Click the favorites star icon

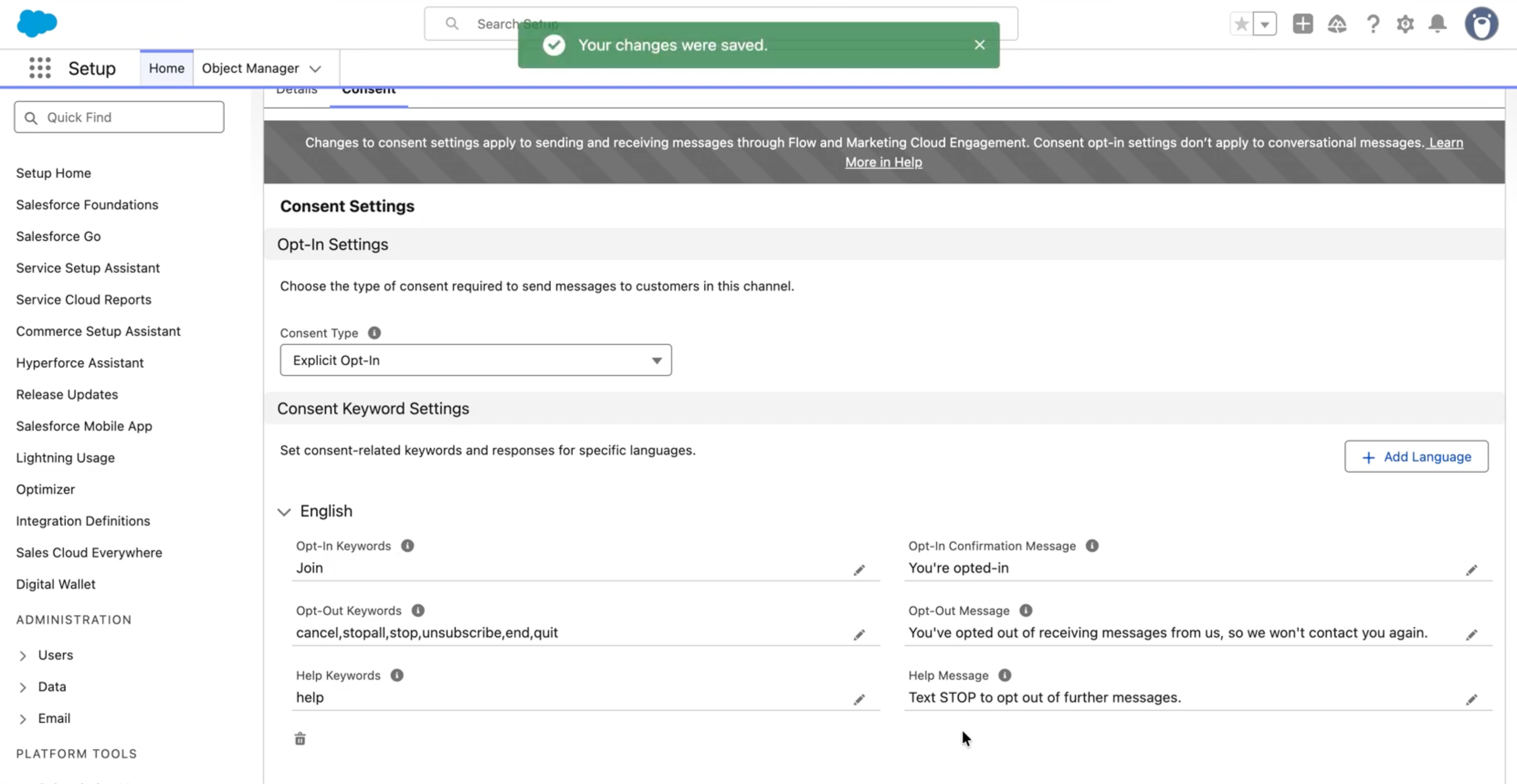1241,24
